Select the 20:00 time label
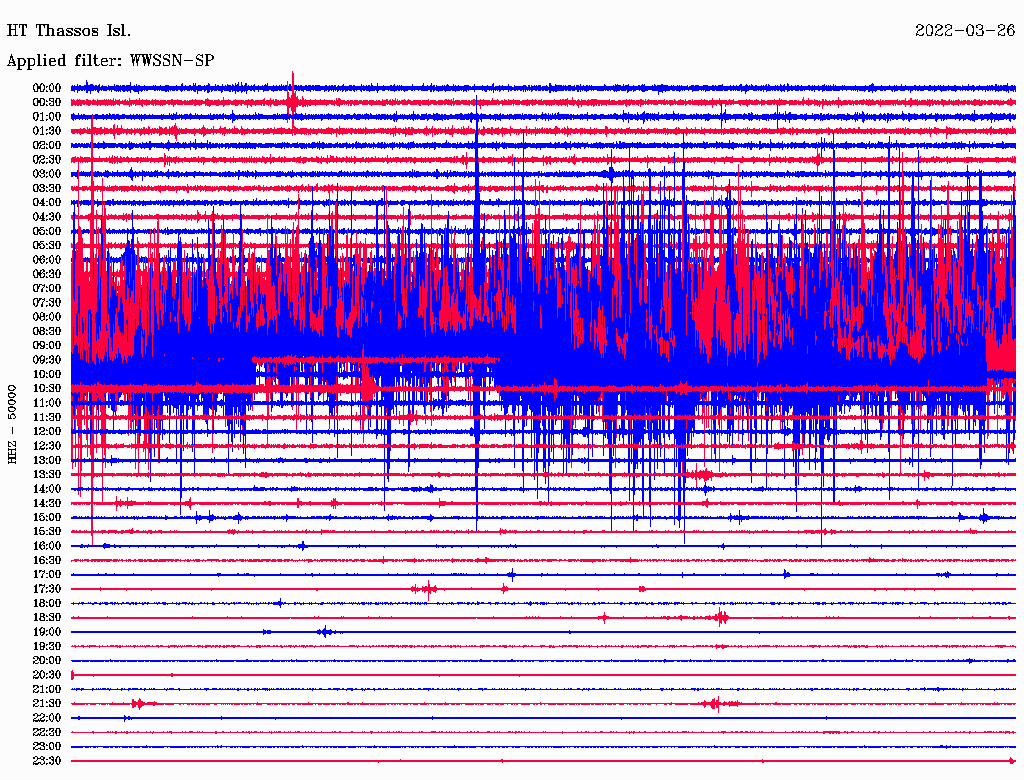The image size is (1024, 780). tap(47, 660)
